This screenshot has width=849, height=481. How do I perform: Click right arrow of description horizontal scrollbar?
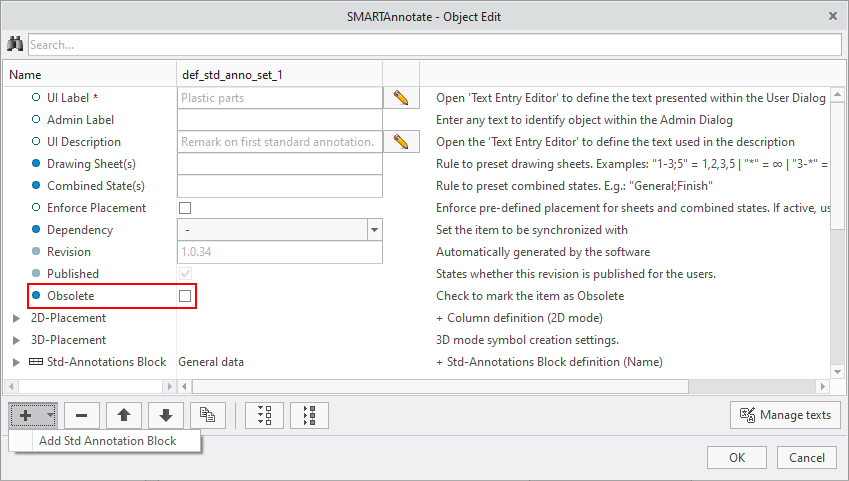click(823, 386)
